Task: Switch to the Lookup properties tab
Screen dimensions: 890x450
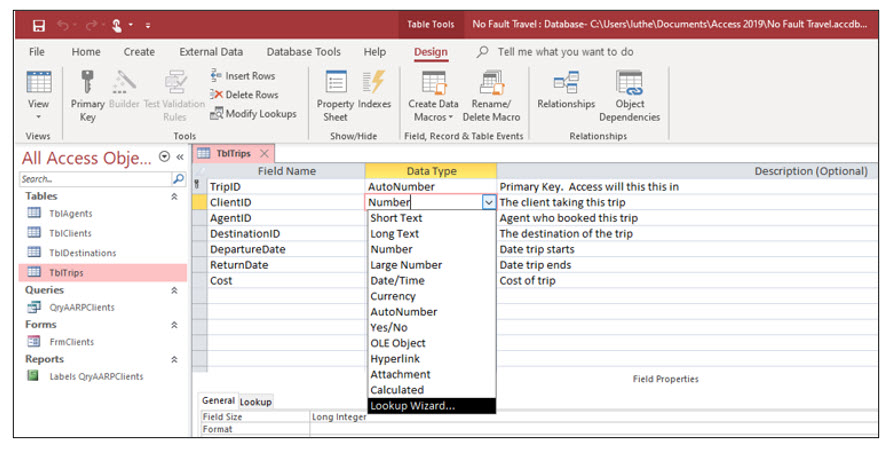Action: pyautogui.click(x=255, y=402)
